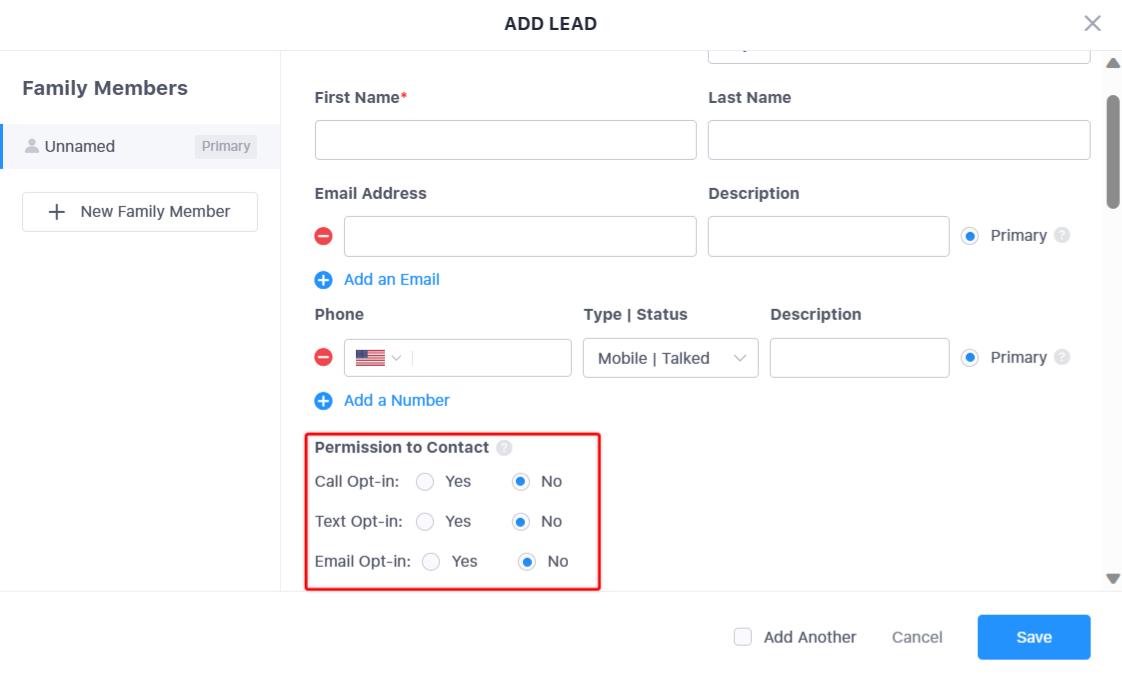Save the new lead
Screen dimensions: 1122x678
pos(1034,637)
